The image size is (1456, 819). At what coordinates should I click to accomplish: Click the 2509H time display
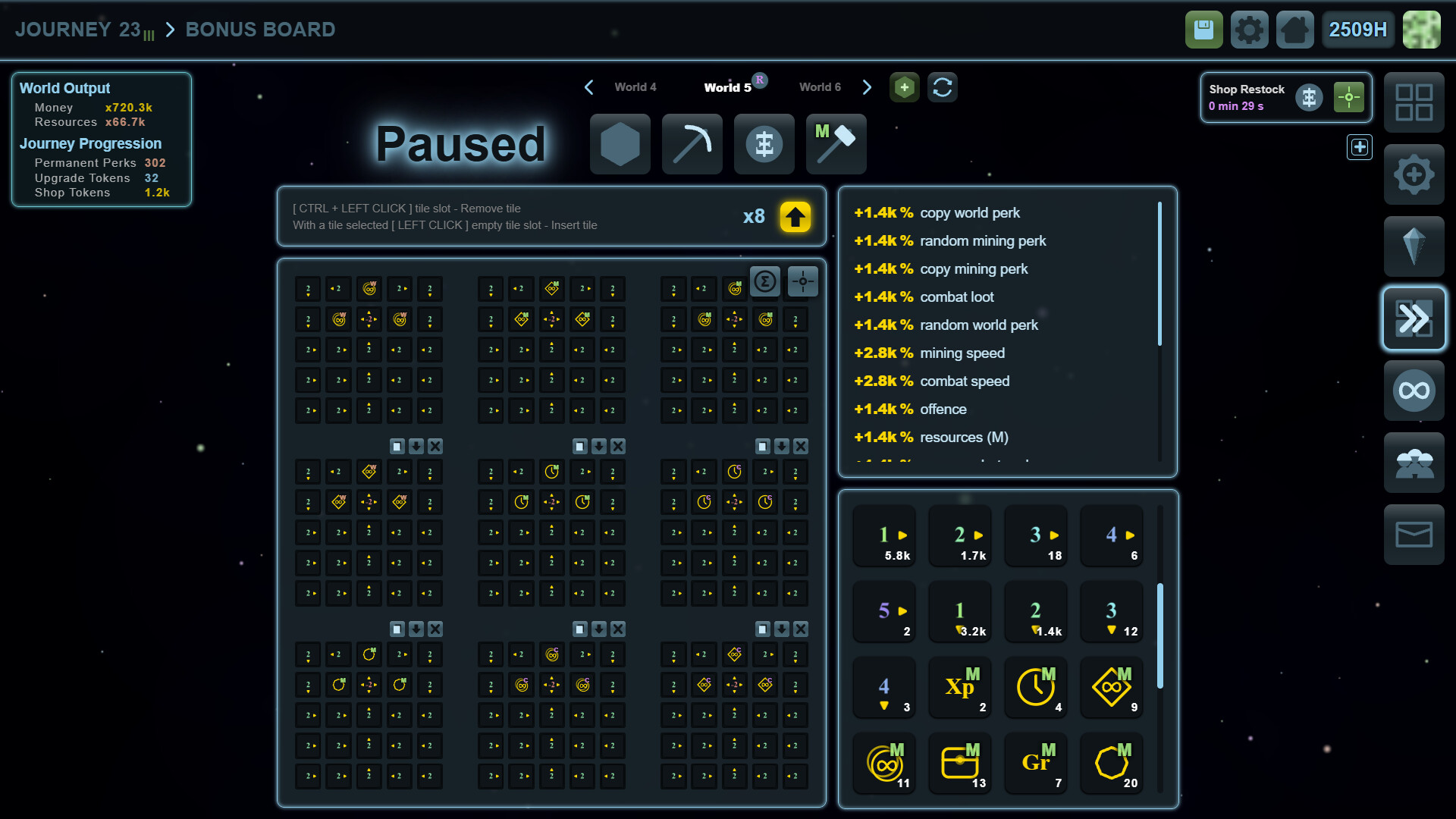(x=1357, y=30)
